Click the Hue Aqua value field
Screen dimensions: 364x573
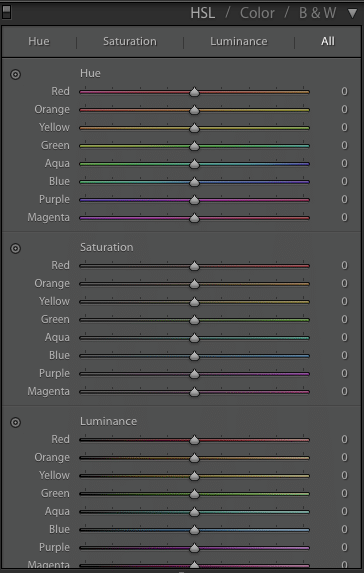[x=344, y=163]
